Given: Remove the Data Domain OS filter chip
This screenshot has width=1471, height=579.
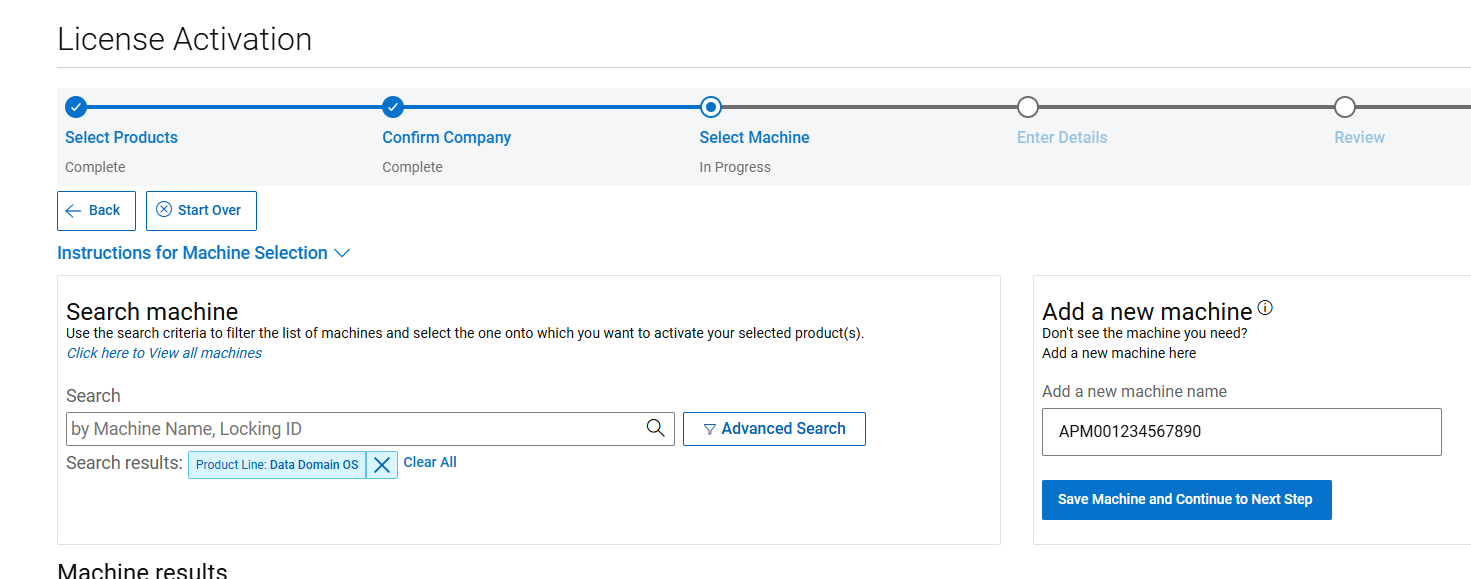Looking at the screenshot, I should pyautogui.click(x=381, y=464).
